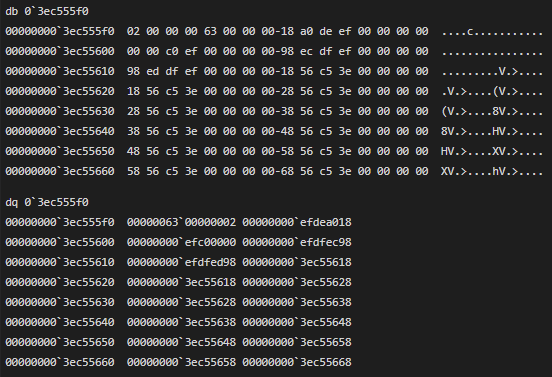Screen dimensions: 552x377
Task: Click byte 'a0' in first db row
Action: click(x=307, y=31)
